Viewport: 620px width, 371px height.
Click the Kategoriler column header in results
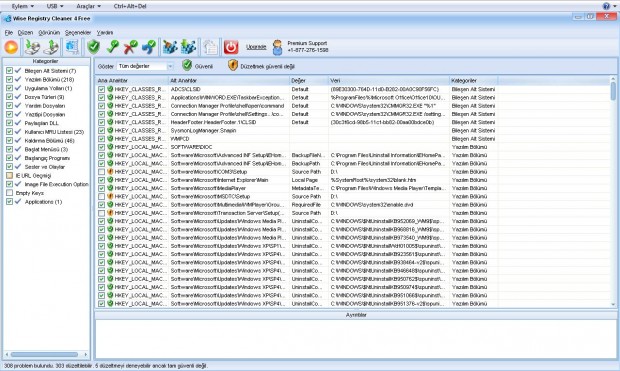[473, 80]
